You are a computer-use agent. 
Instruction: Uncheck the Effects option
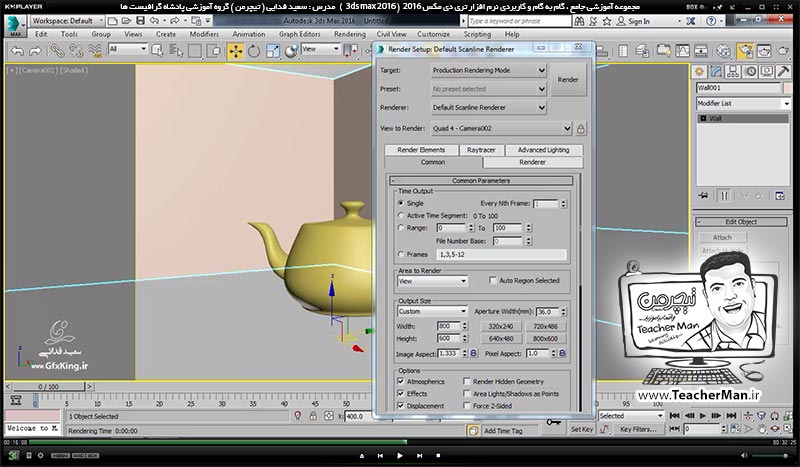401,394
